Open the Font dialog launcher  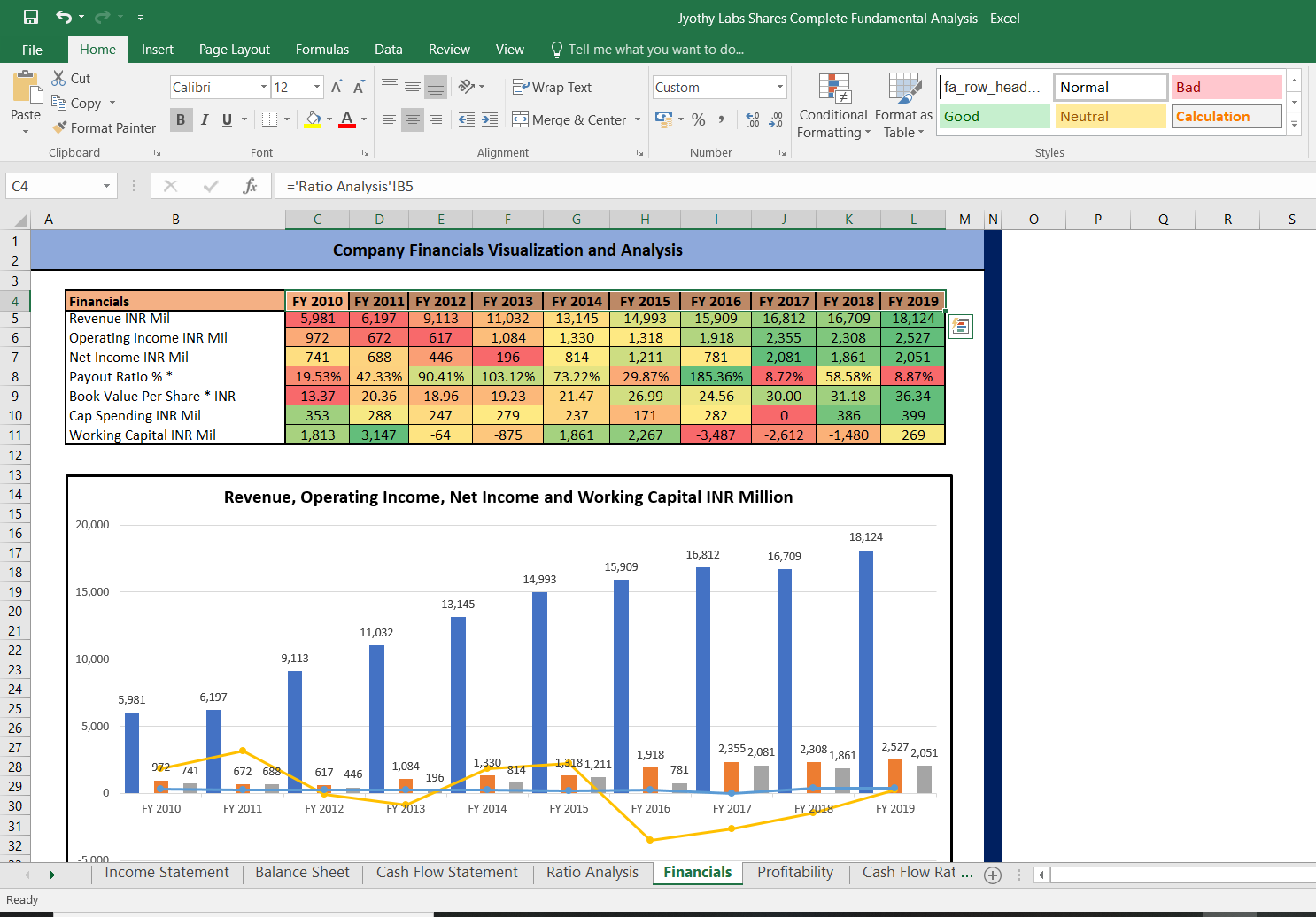click(x=365, y=153)
